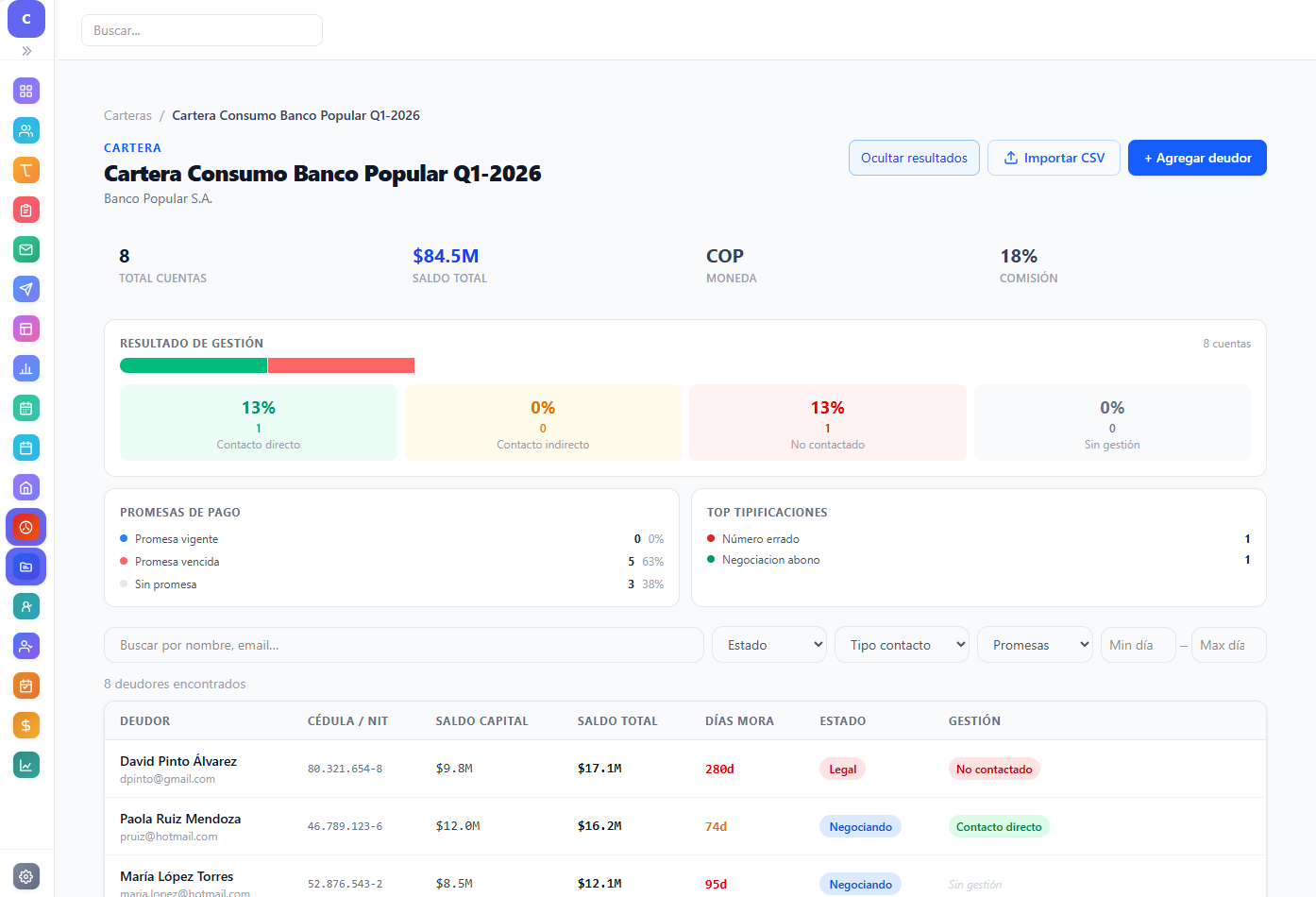Click the Agregar deudor button
The height and width of the screenshot is (897, 1316).
[1197, 158]
